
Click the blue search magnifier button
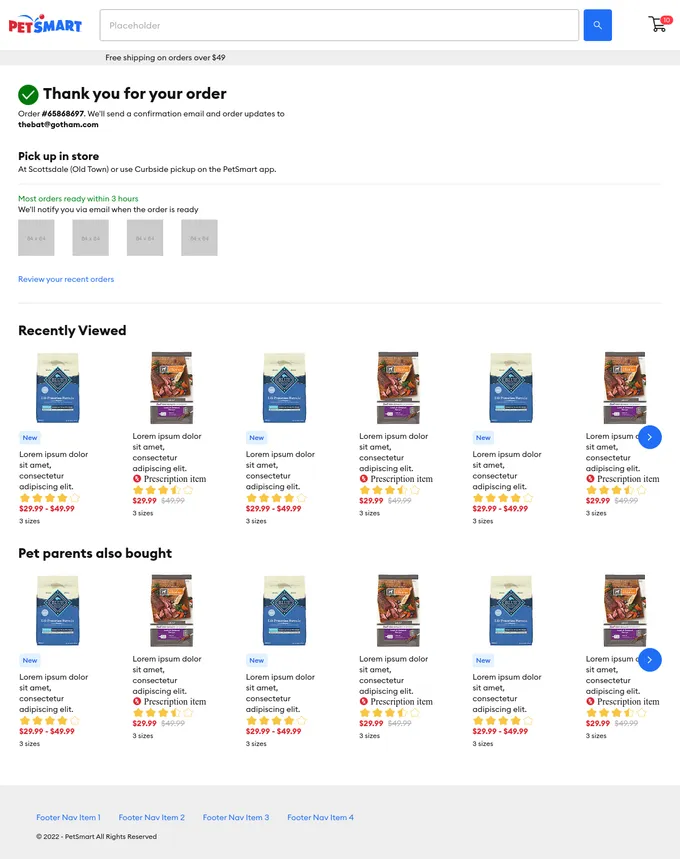[x=597, y=25]
